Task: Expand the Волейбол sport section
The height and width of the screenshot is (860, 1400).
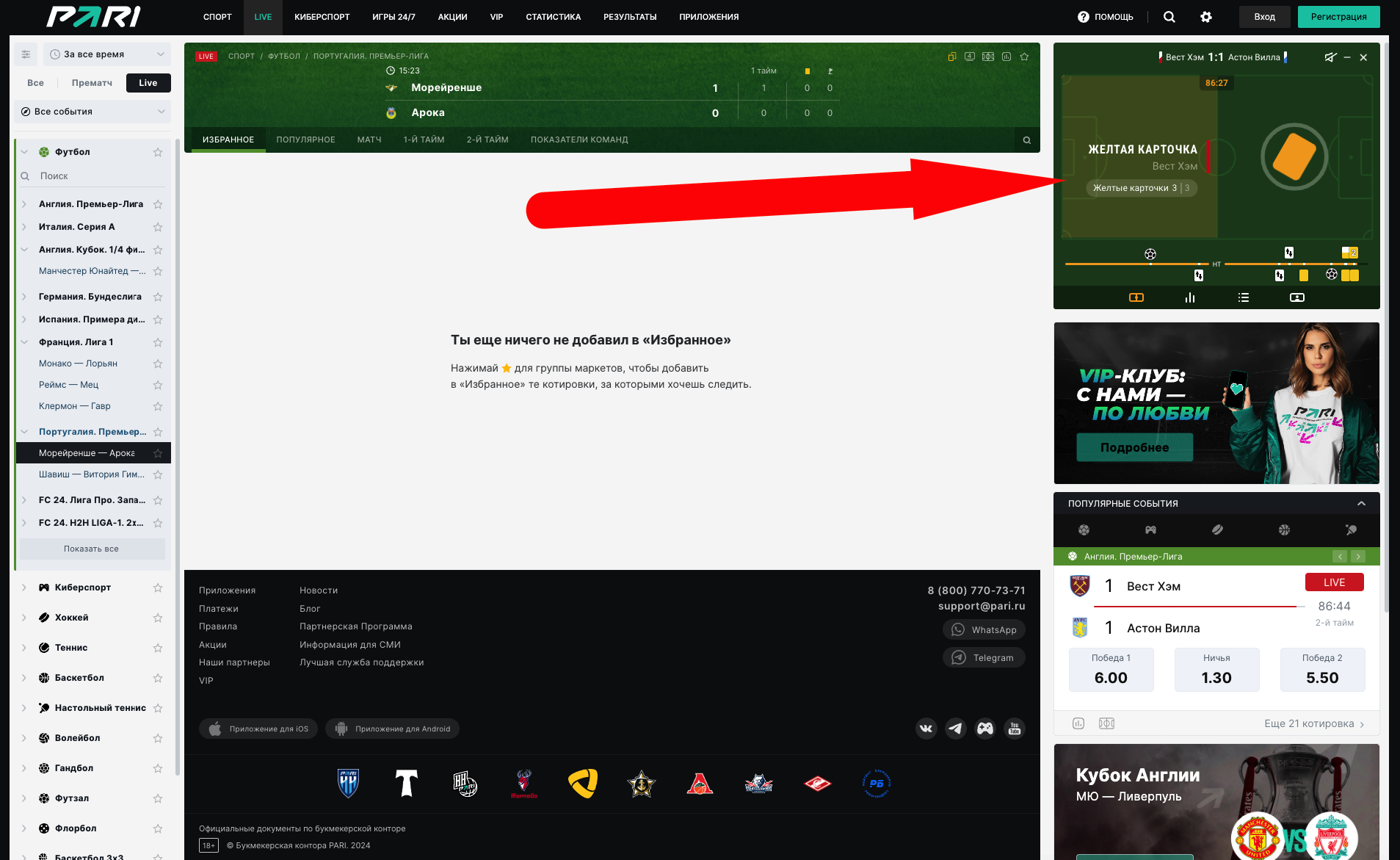Action: pos(24,738)
